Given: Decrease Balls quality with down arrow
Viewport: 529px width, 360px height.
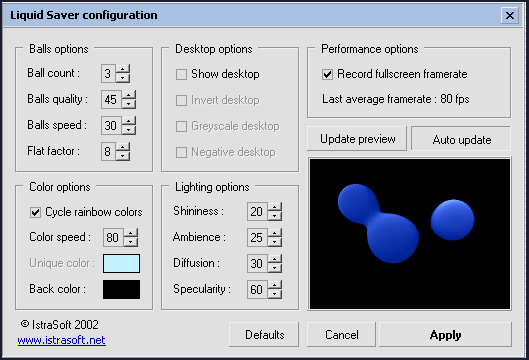Looking at the screenshot, I should coord(129,104).
